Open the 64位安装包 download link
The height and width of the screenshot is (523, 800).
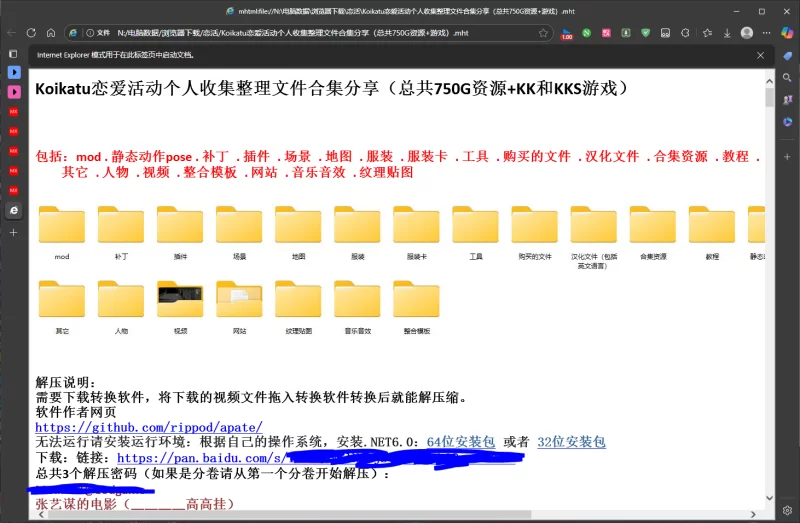(x=461, y=442)
